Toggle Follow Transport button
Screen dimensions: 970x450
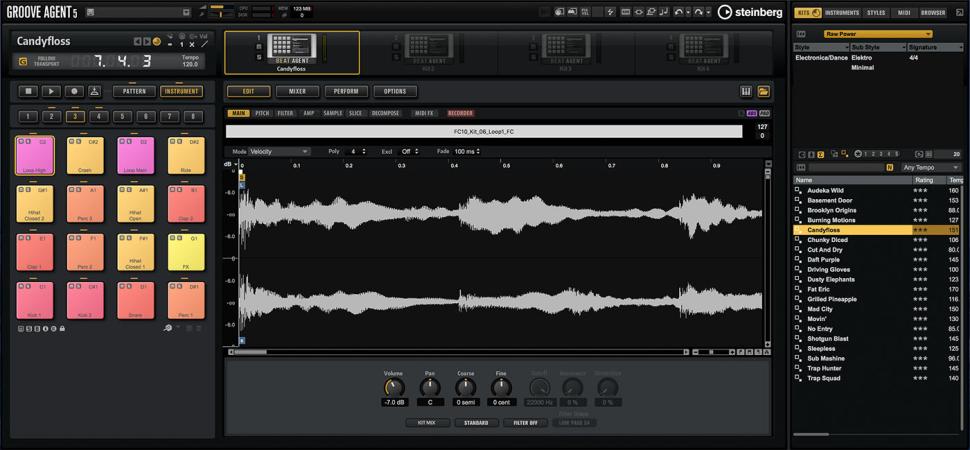coord(23,61)
